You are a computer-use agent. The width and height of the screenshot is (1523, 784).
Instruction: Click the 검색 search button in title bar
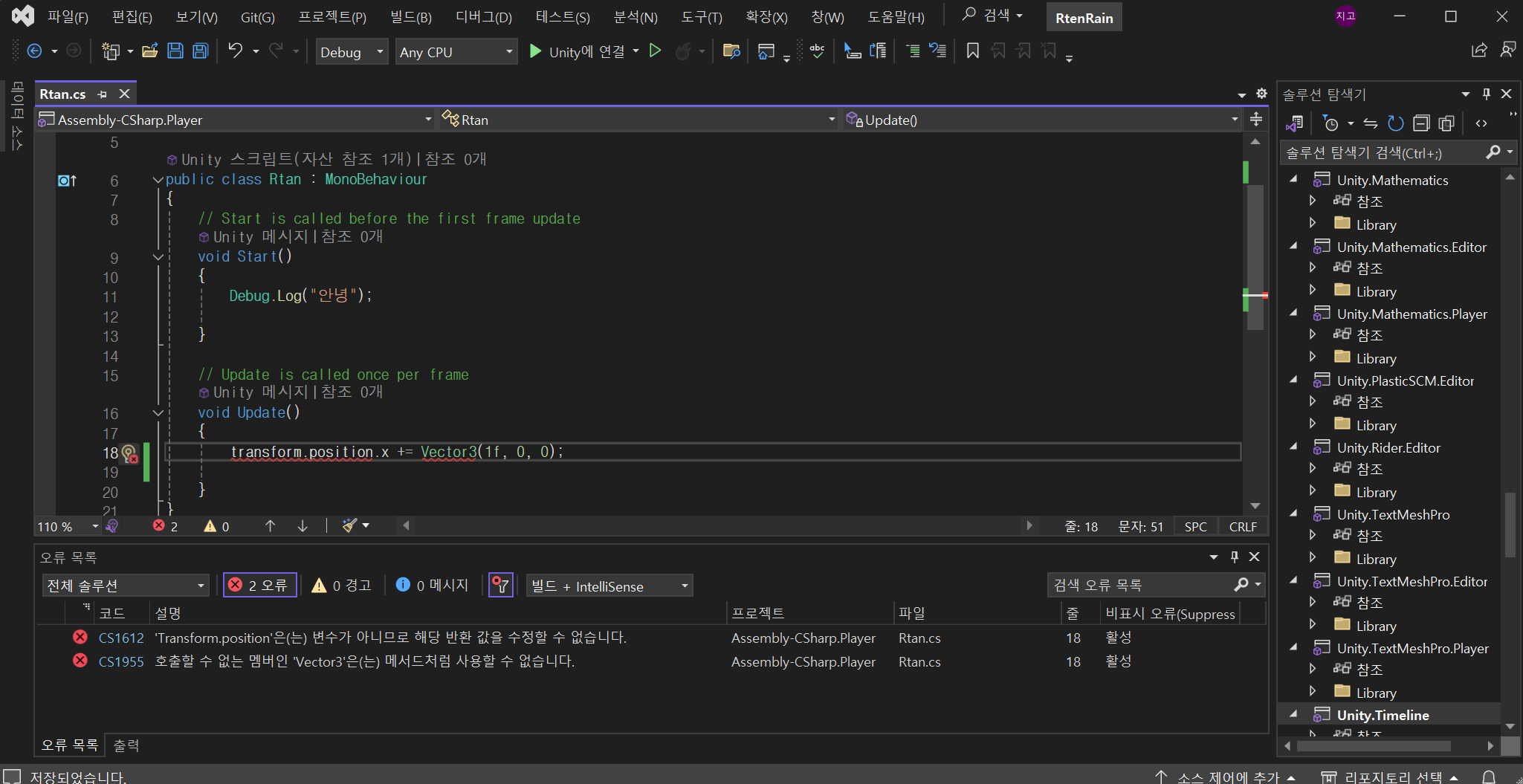[x=993, y=16]
